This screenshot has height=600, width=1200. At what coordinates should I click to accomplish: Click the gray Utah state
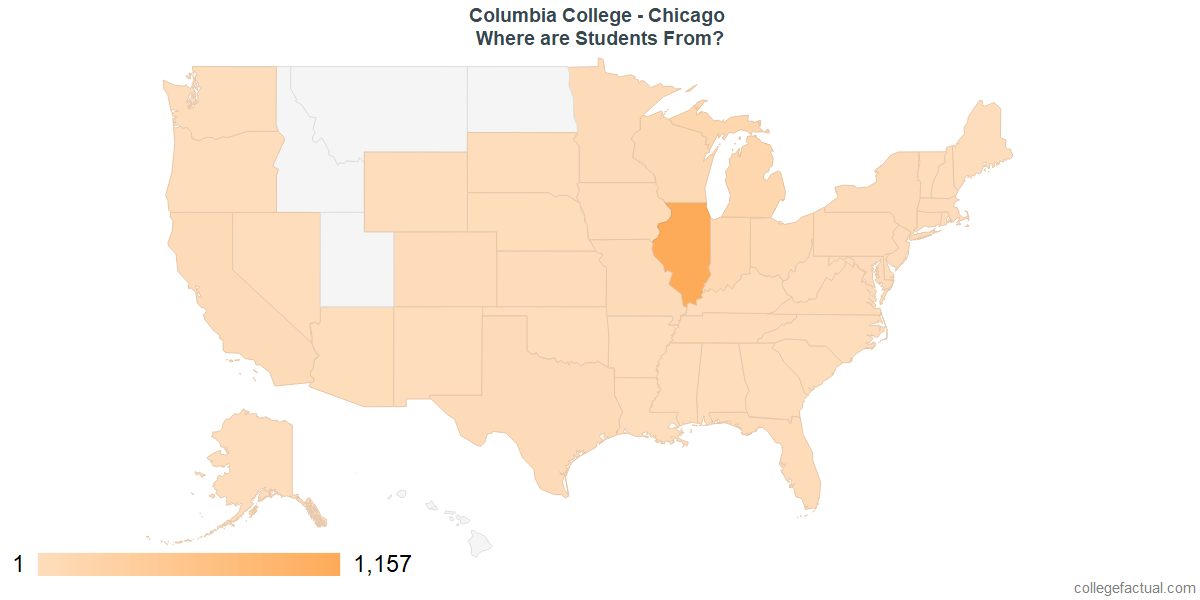(x=357, y=260)
